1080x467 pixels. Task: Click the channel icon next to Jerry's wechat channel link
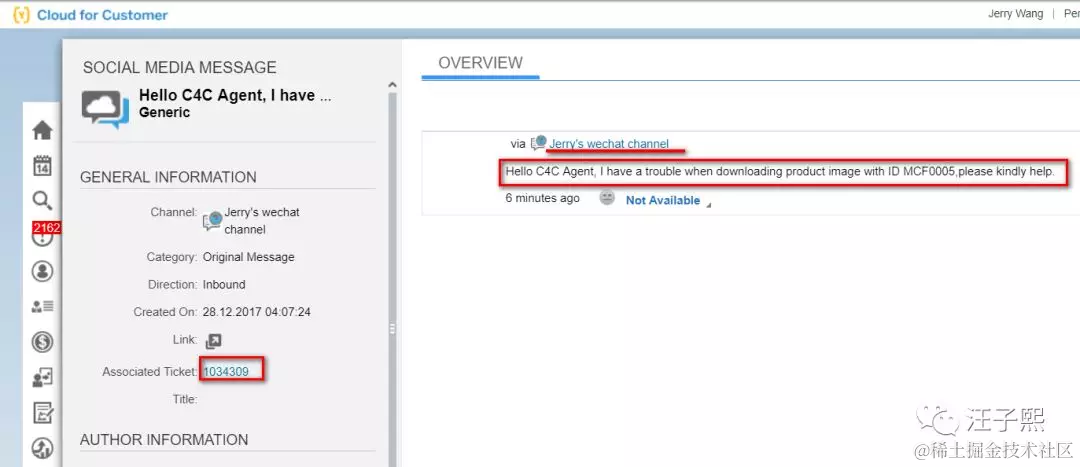coord(539,143)
